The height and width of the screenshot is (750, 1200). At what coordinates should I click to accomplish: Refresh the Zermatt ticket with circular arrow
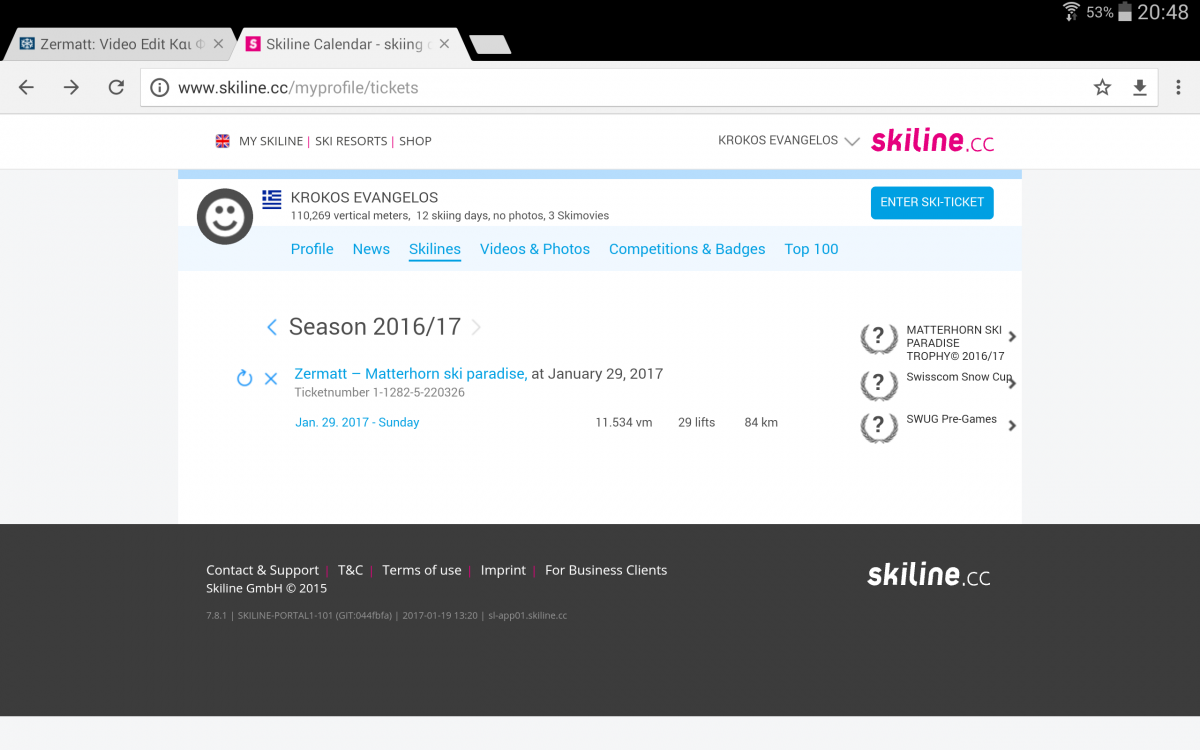(244, 378)
